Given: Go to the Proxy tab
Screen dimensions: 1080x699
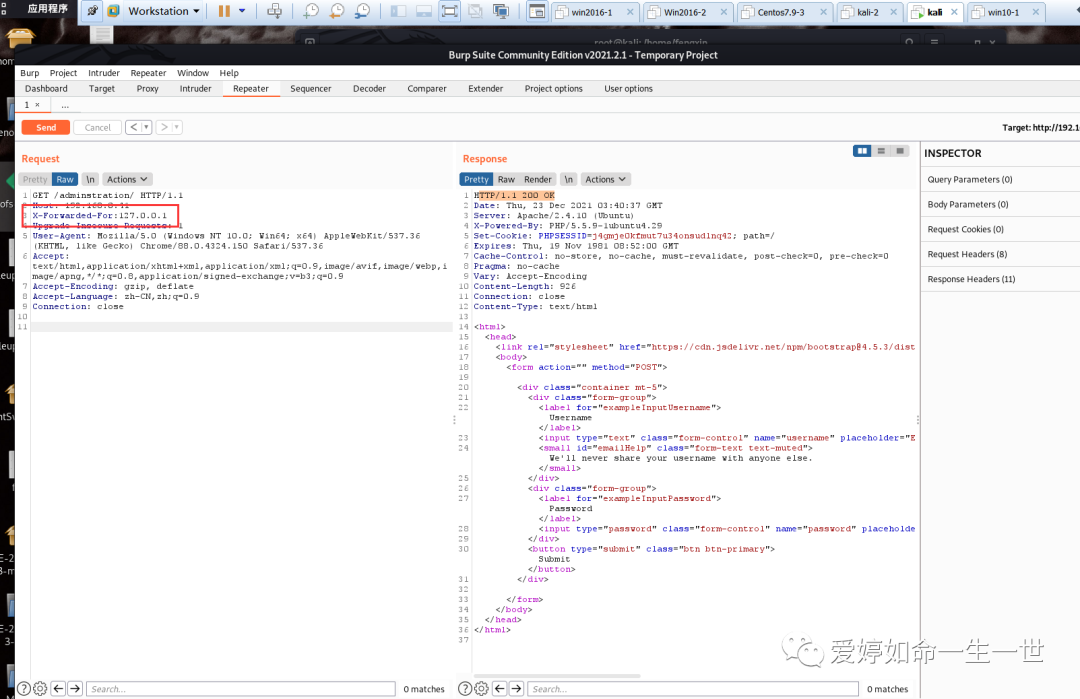Looking at the screenshot, I should (x=147, y=89).
